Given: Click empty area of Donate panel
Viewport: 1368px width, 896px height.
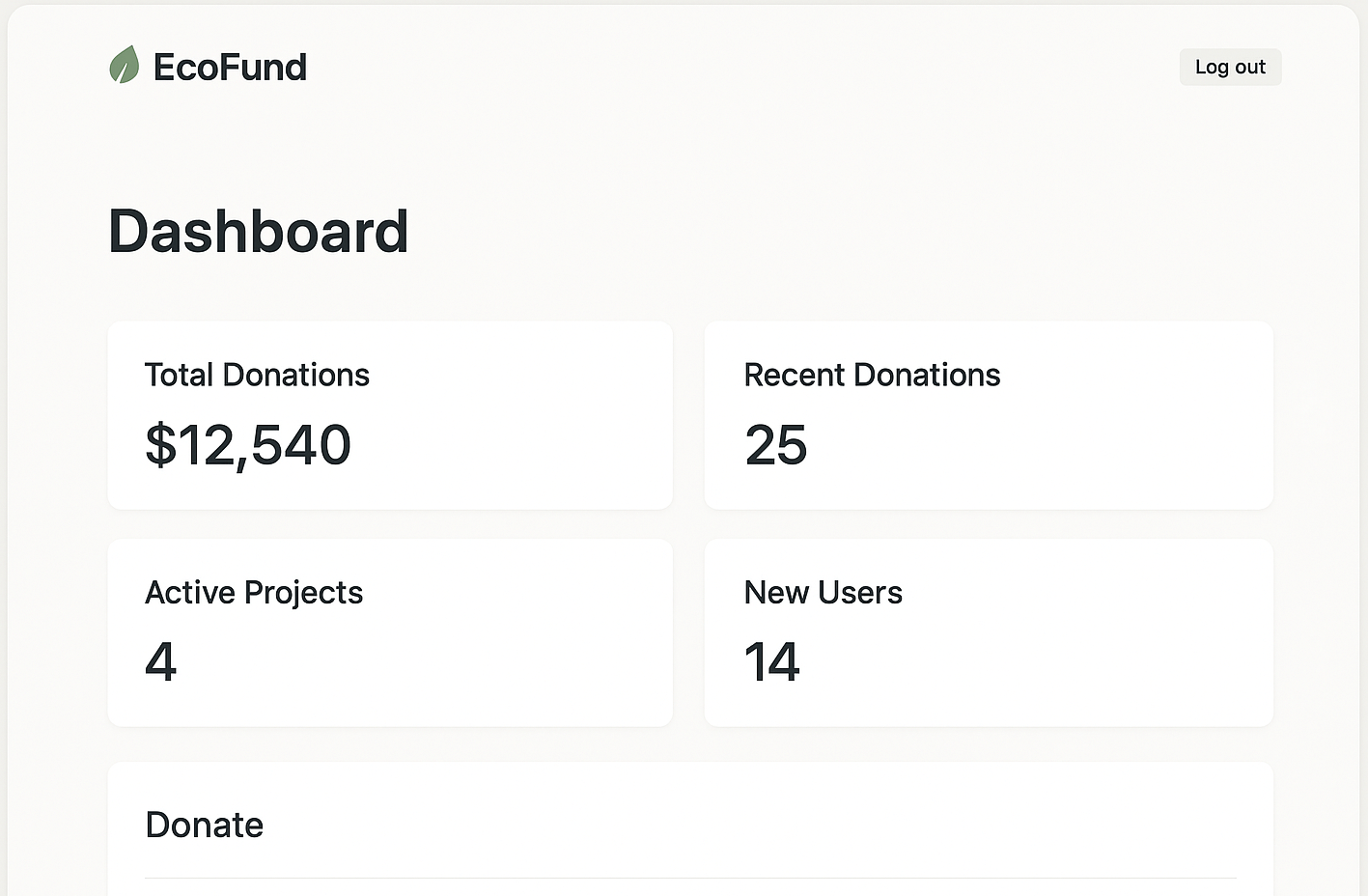Looking at the screenshot, I should [772, 821].
